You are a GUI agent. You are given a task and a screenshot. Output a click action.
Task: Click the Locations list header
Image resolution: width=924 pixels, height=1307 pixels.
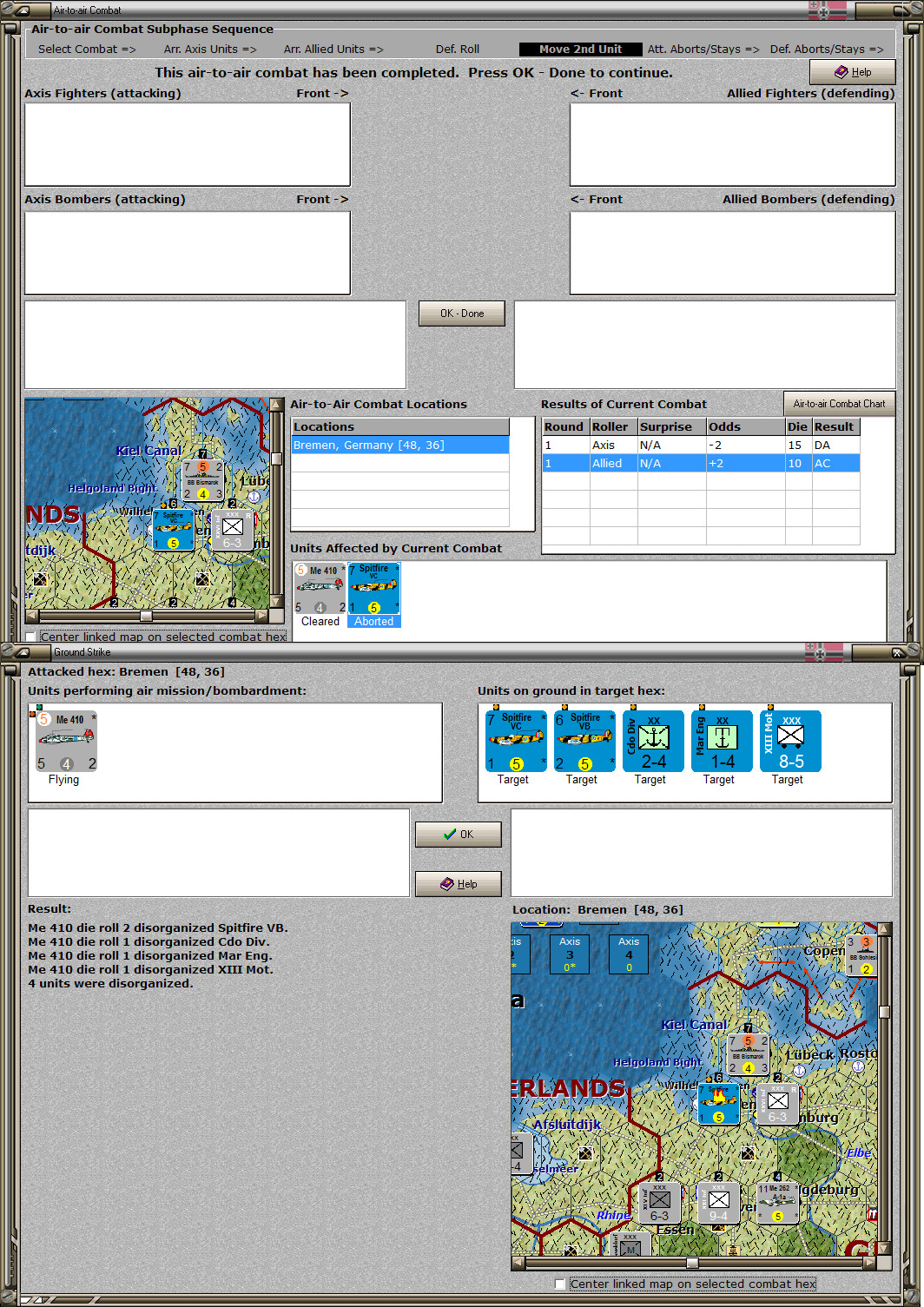[x=400, y=426]
